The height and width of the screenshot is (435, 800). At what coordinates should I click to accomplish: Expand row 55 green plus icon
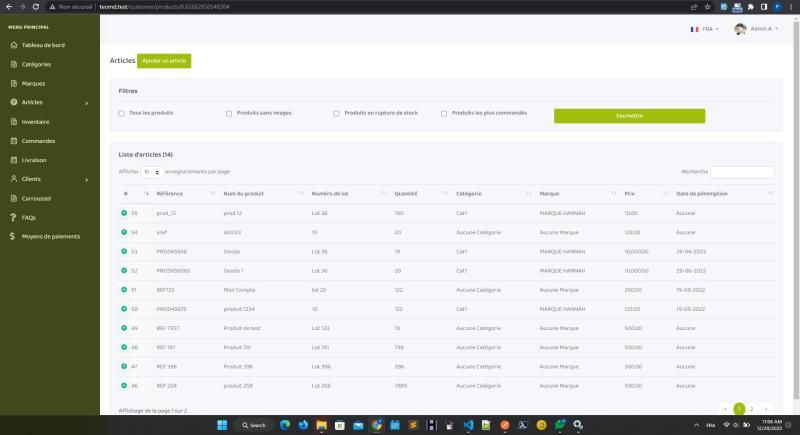(124, 213)
